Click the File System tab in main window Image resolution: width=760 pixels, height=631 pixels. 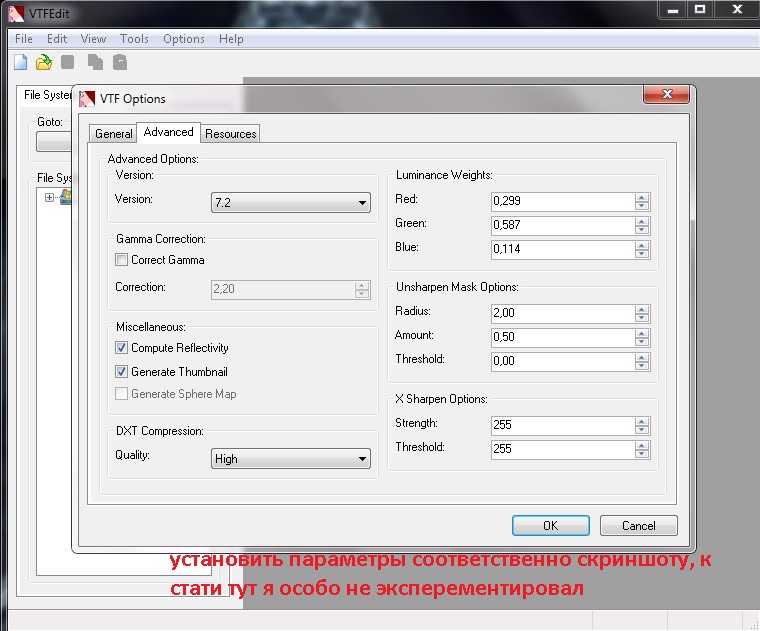pos(47,95)
